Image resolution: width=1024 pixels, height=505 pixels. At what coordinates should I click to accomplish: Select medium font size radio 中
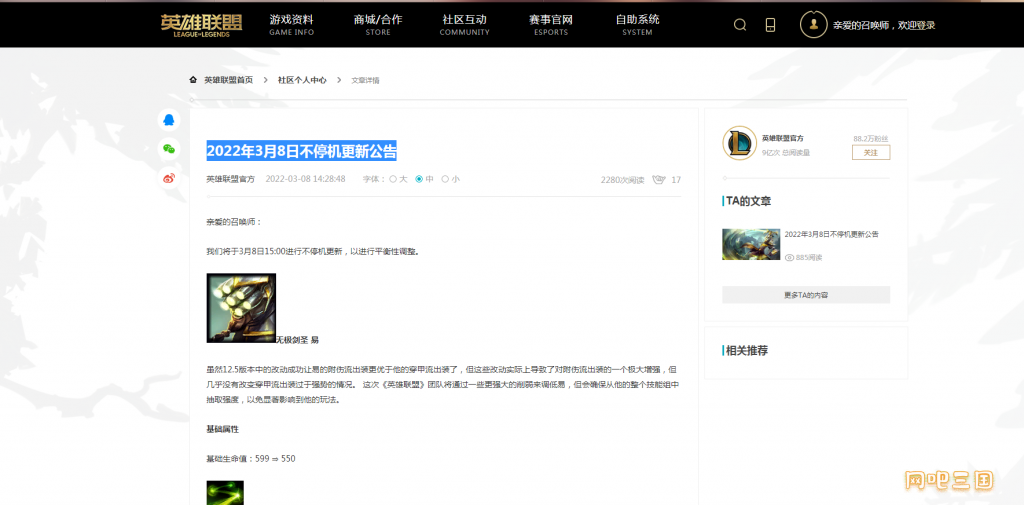419,180
